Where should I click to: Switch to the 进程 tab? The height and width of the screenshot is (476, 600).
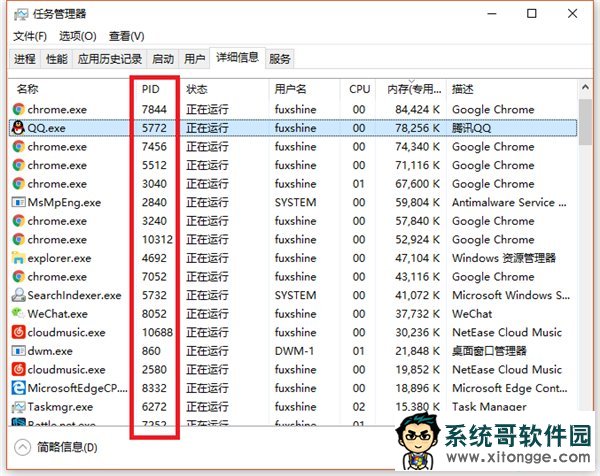[x=25, y=59]
